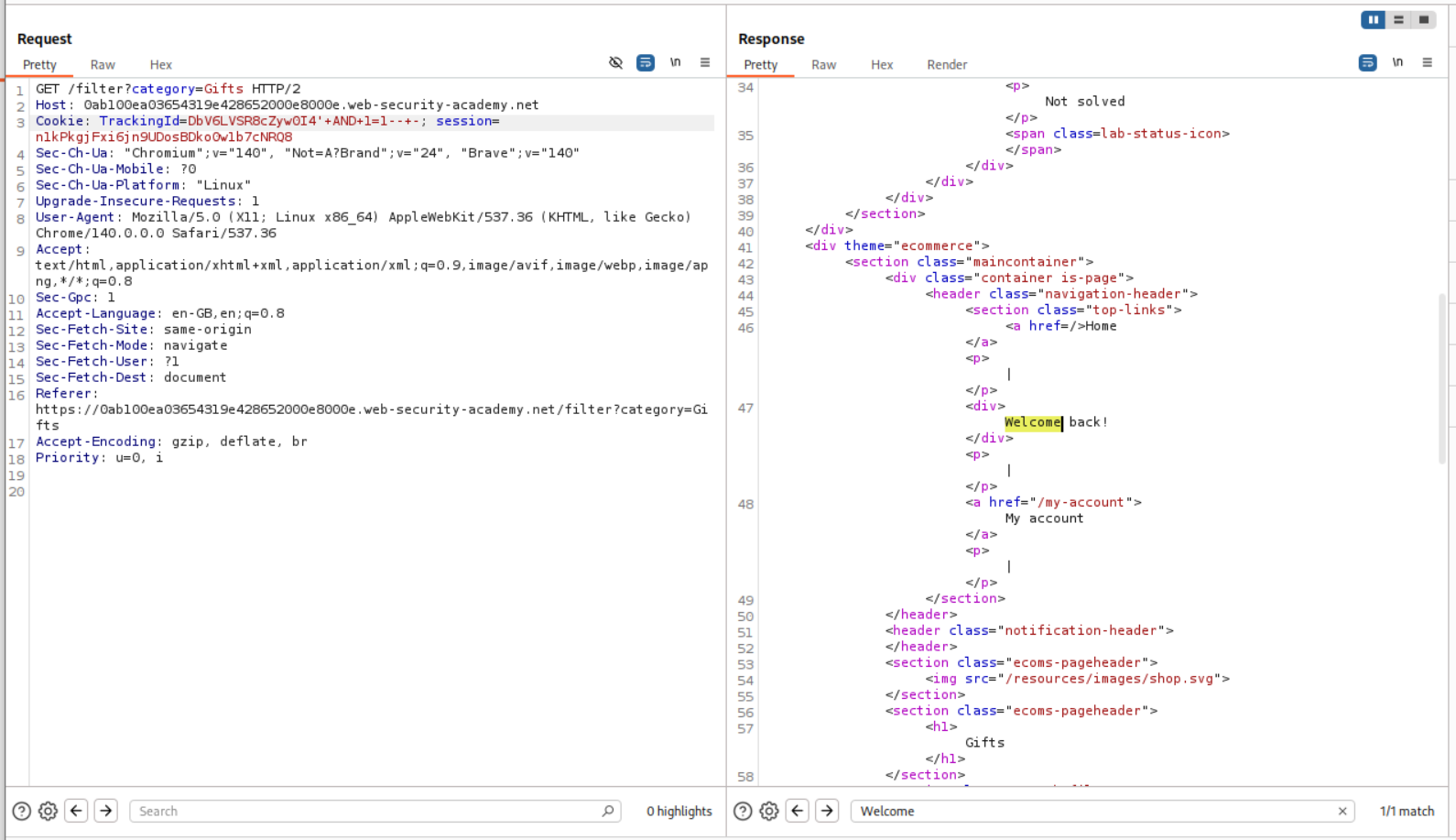Go to previous match in Request search
Image resolution: width=1456 pixels, height=840 pixels.
click(x=77, y=811)
